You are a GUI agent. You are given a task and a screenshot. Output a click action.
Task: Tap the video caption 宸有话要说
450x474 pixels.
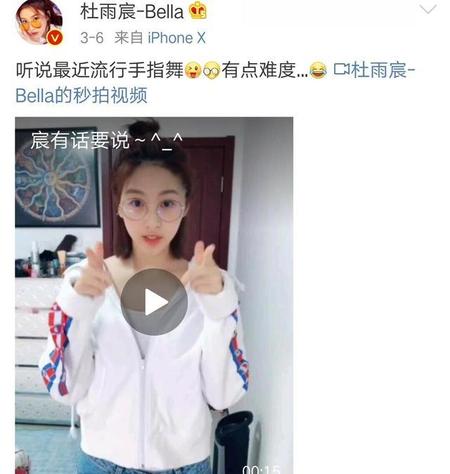tap(80, 140)
